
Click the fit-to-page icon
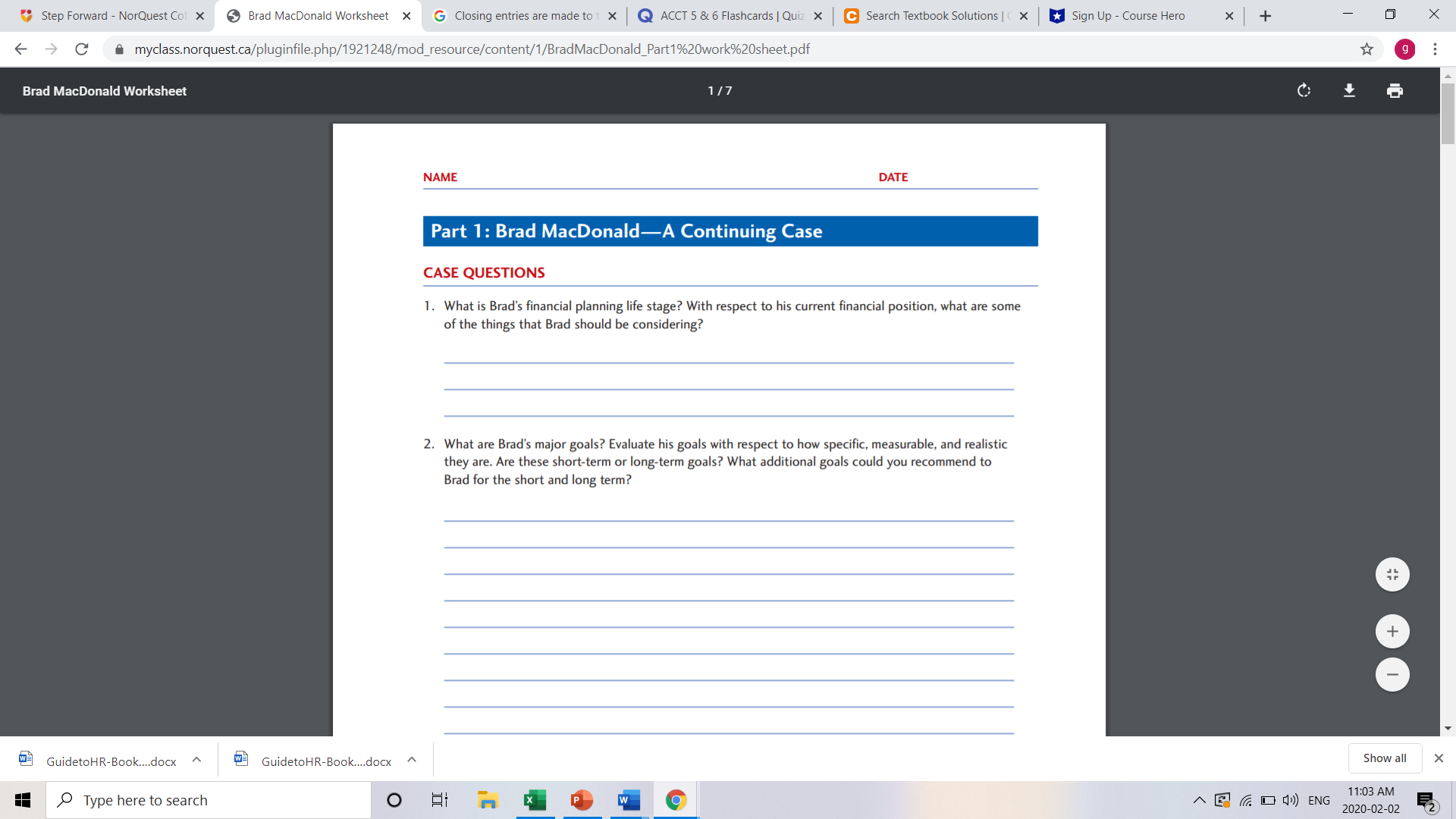pyautogui.click(x=1392, y=574)
